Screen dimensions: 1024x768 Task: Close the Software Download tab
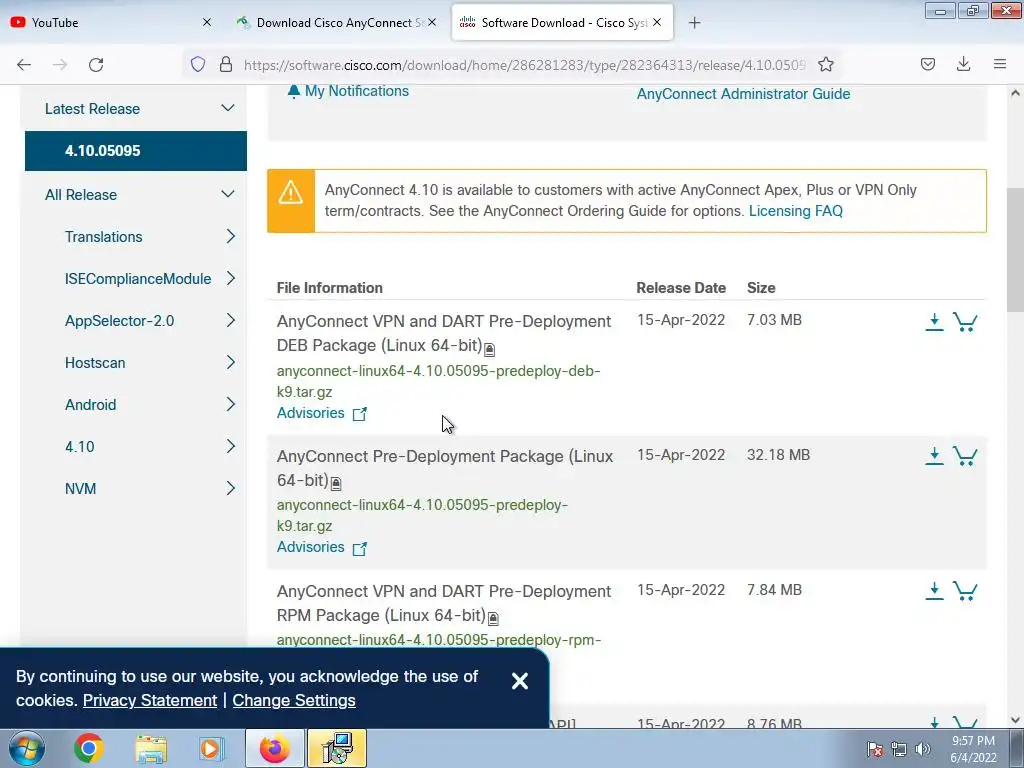[x=657, y=22]
